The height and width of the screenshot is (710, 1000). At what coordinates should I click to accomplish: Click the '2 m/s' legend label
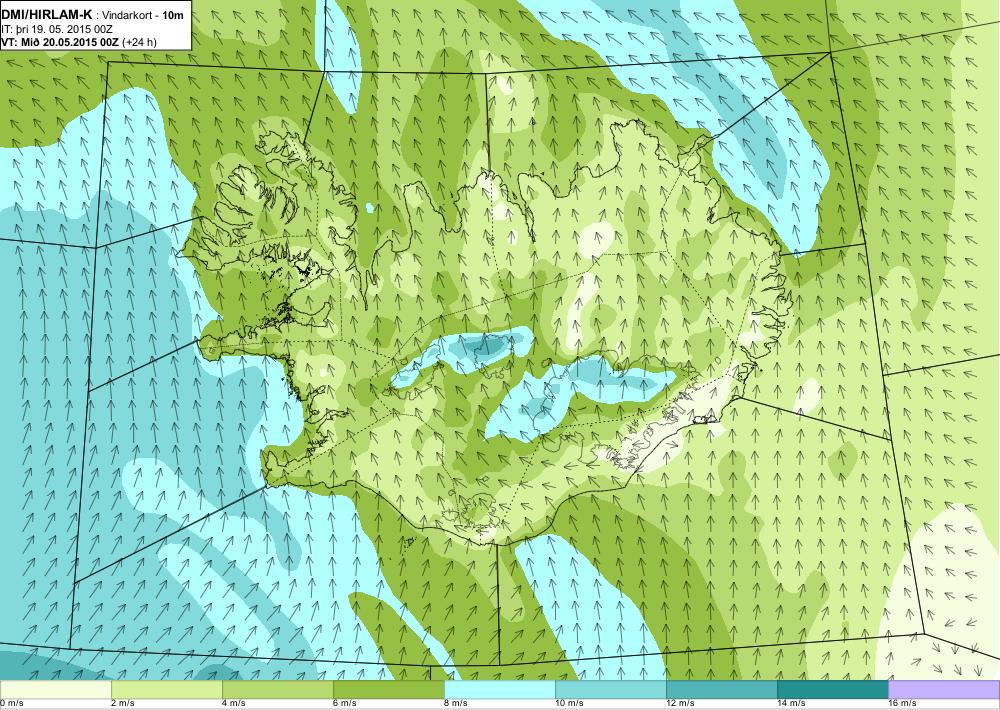pyautogui.click(x=123, y=704)
